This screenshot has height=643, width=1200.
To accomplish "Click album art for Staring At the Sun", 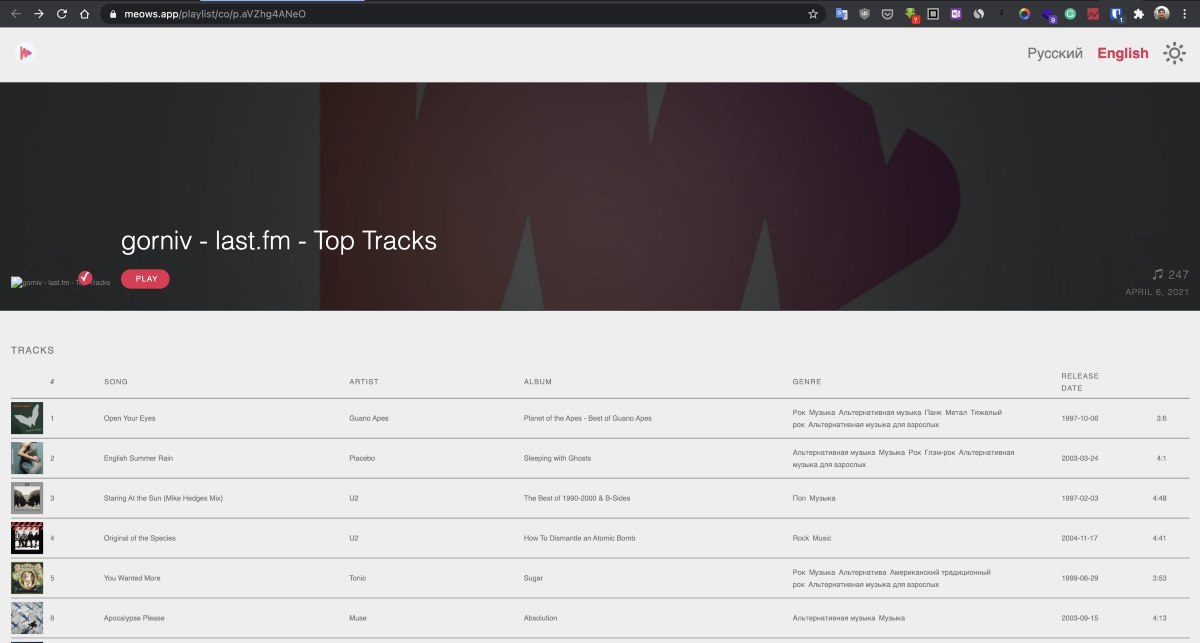I will [x=27, y=498].
